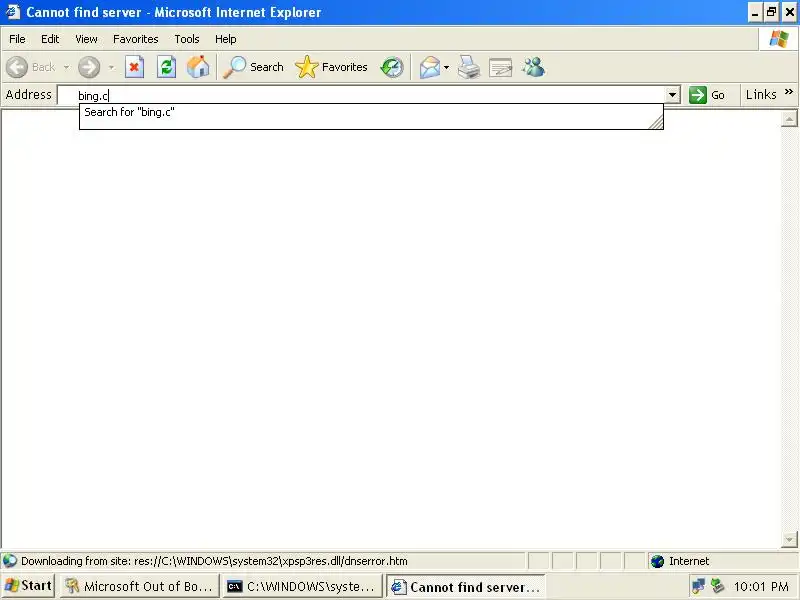Click the status bar downloading page icon
800x600 pixels.
[x=10, y=561]
